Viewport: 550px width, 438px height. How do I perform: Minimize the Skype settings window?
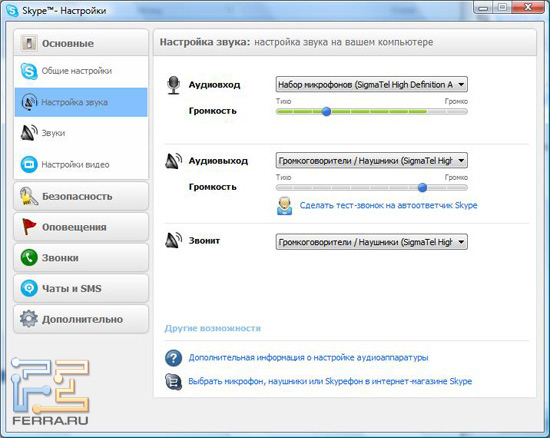[483, 7]
